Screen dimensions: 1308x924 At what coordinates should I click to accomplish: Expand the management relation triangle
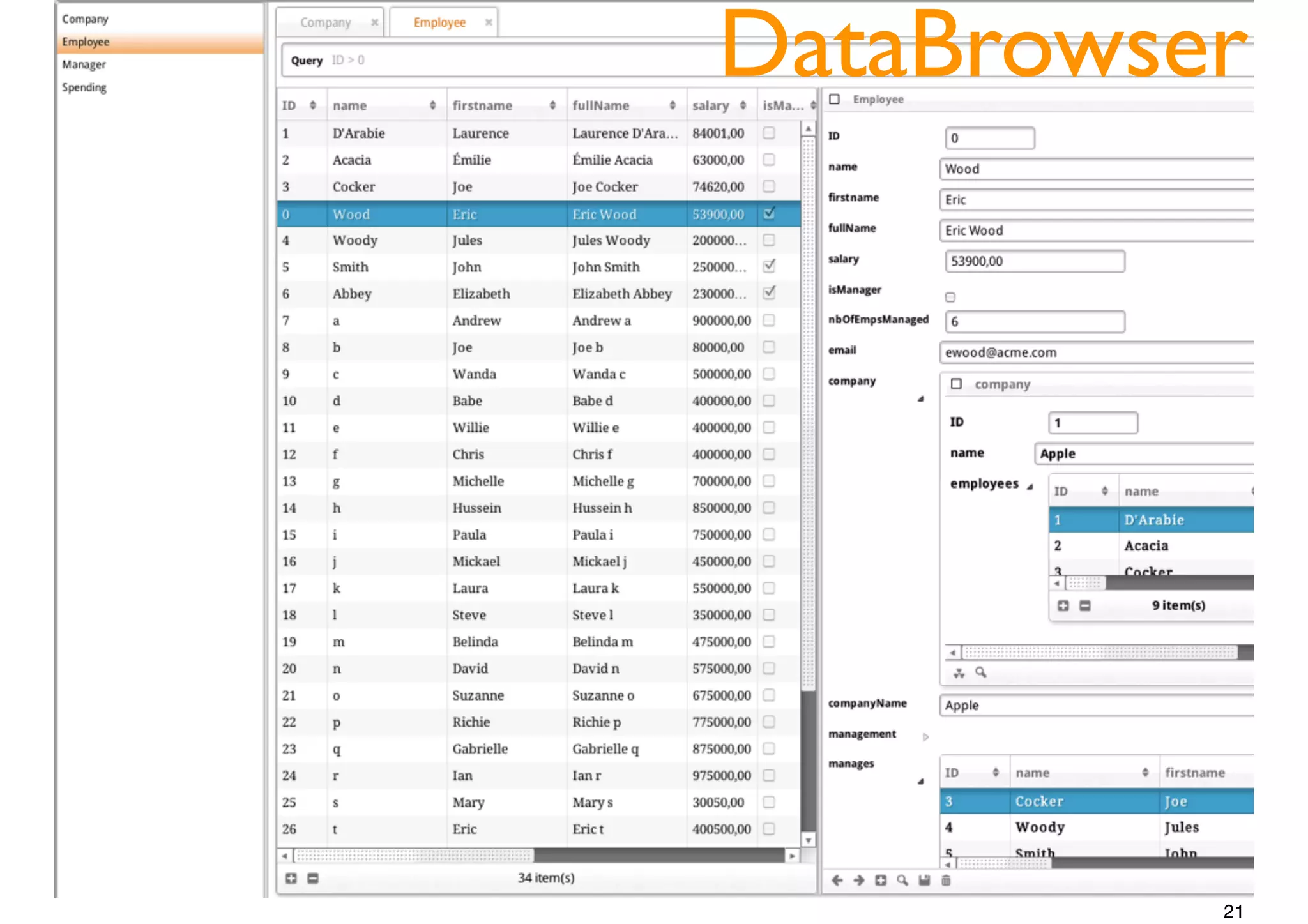click(925, 737)
